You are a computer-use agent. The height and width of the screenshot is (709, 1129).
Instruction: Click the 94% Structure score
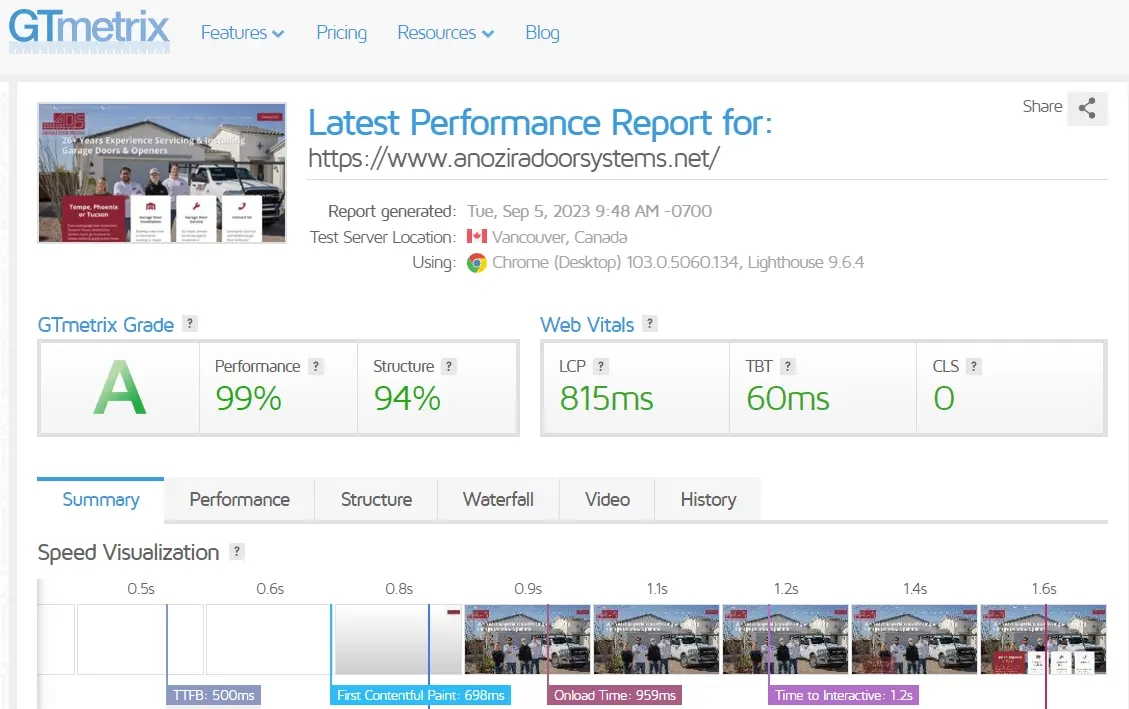coord(407,399)
